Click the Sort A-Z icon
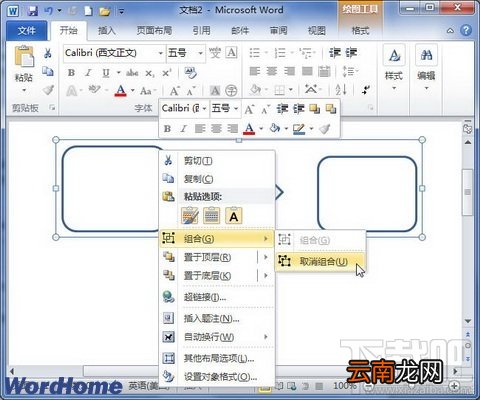The width and height of the screenshot is (480, 400). click(341, 89)
